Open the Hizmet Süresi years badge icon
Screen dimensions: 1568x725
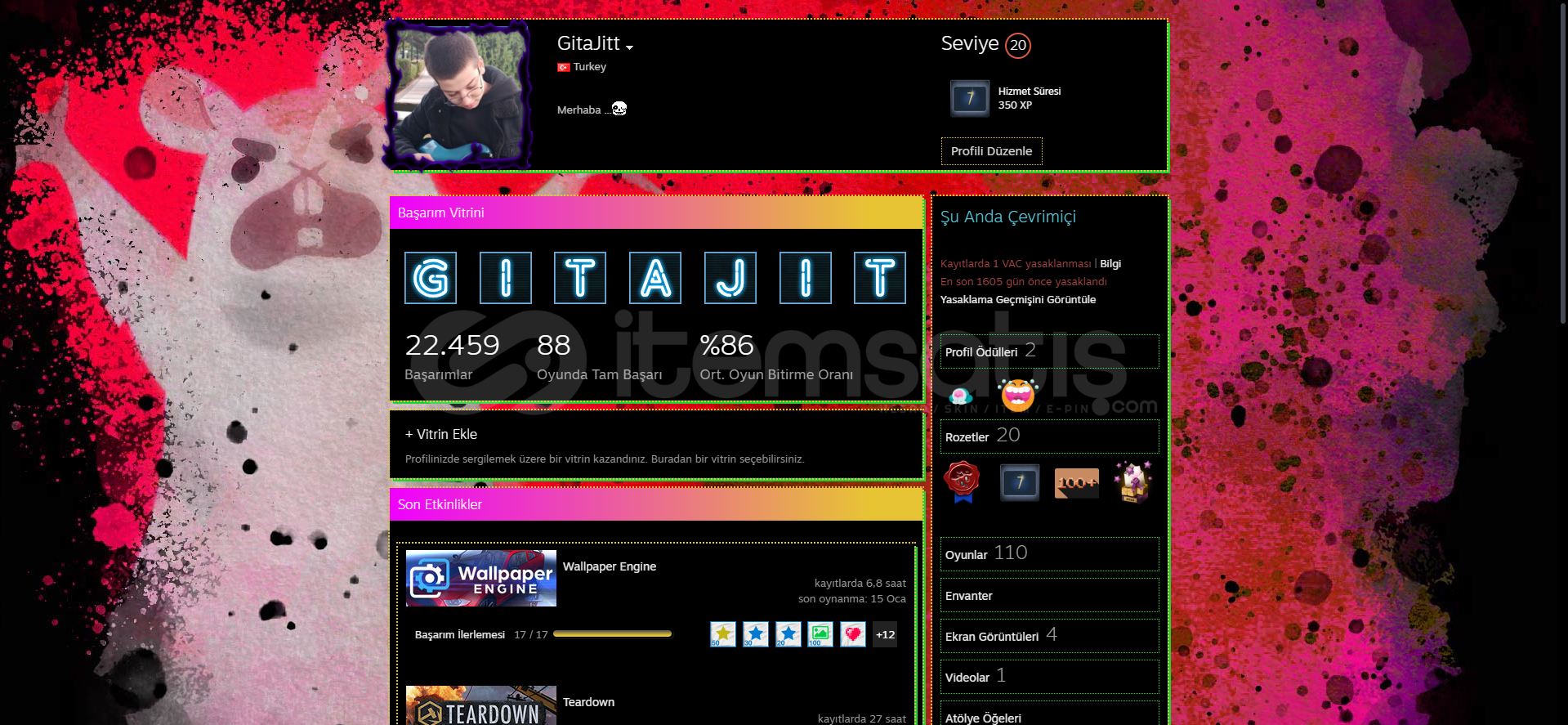[x=970, y=98]
